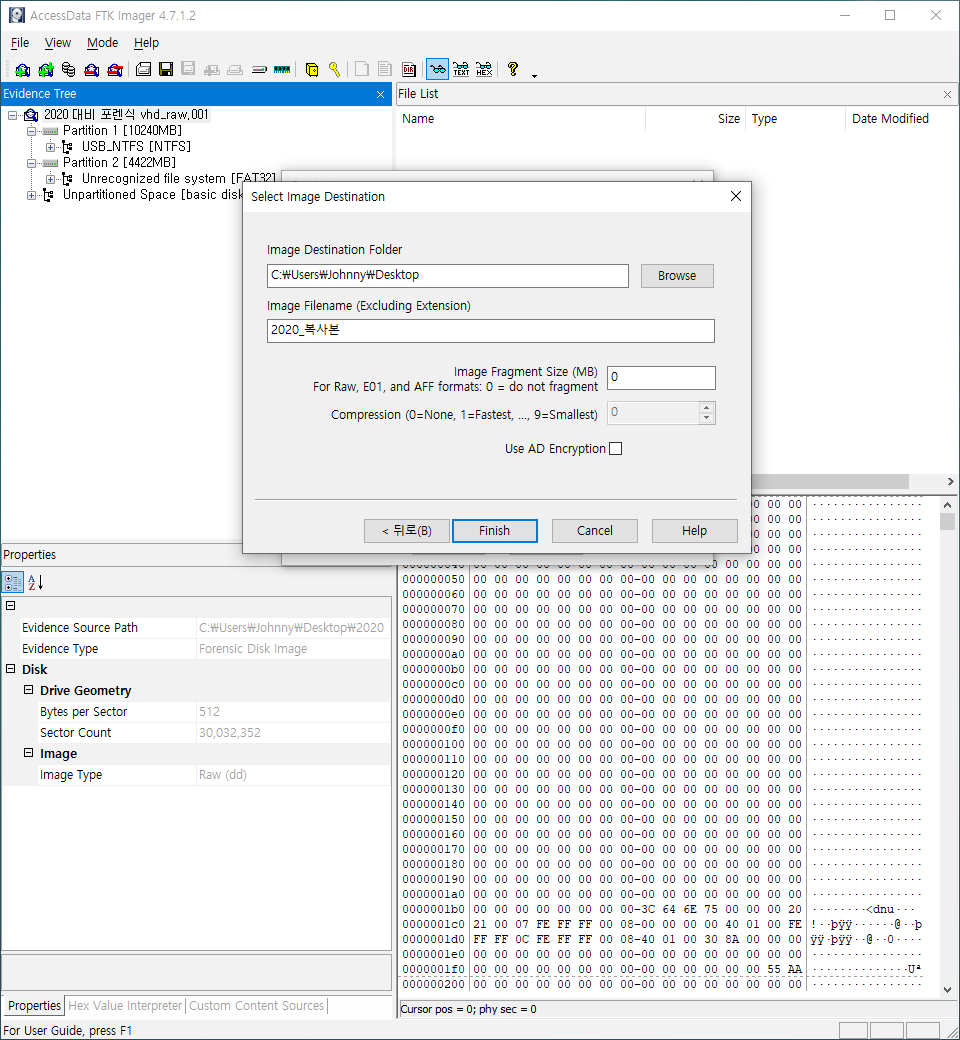Click the Finish button
Viewport: 960px width, 1040px height.
[x=494, y=531]
